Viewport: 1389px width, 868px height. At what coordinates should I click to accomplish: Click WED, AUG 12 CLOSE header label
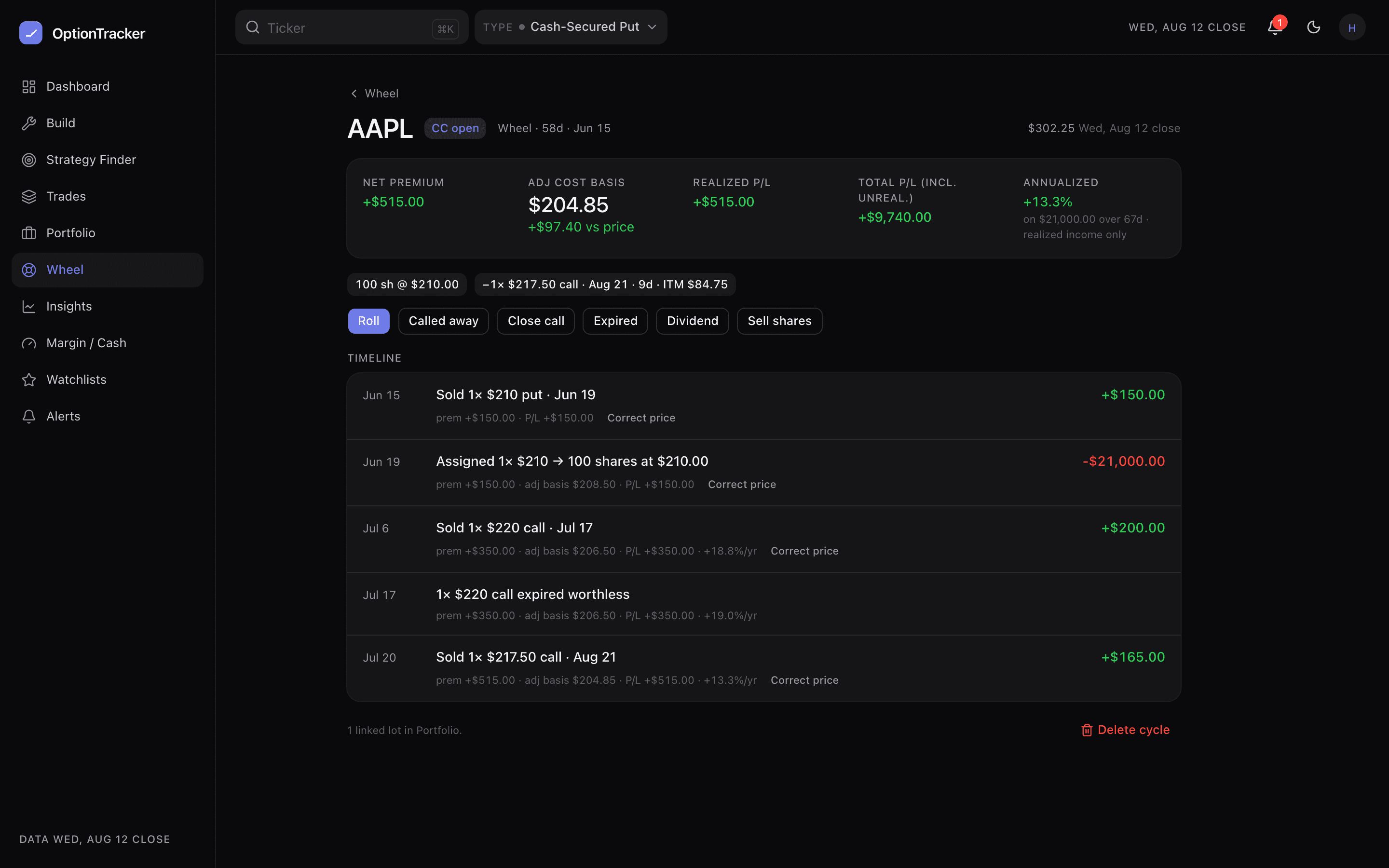(1187, 27)
